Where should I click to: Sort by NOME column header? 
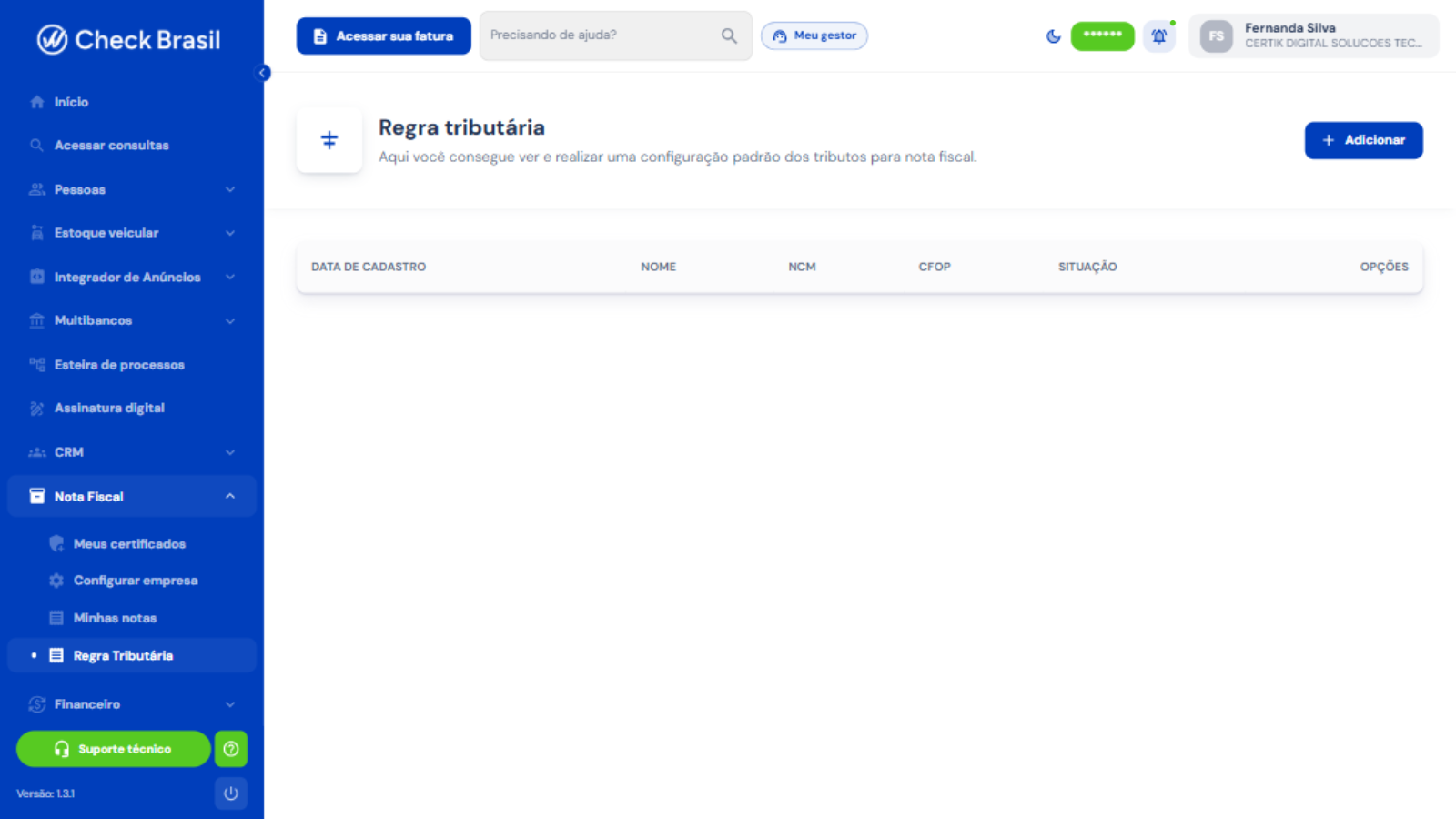click(x=659, y=267)
